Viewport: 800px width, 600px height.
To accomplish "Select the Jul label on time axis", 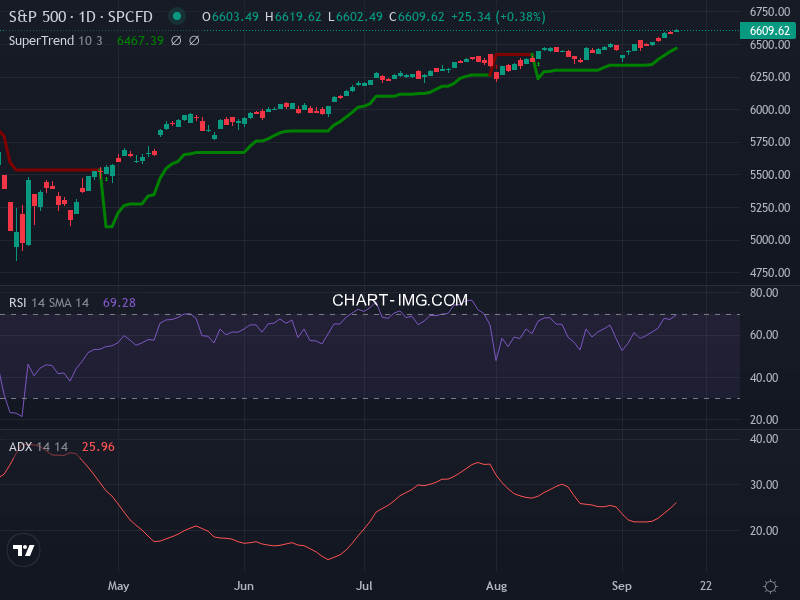I will (x=365, y=585).
